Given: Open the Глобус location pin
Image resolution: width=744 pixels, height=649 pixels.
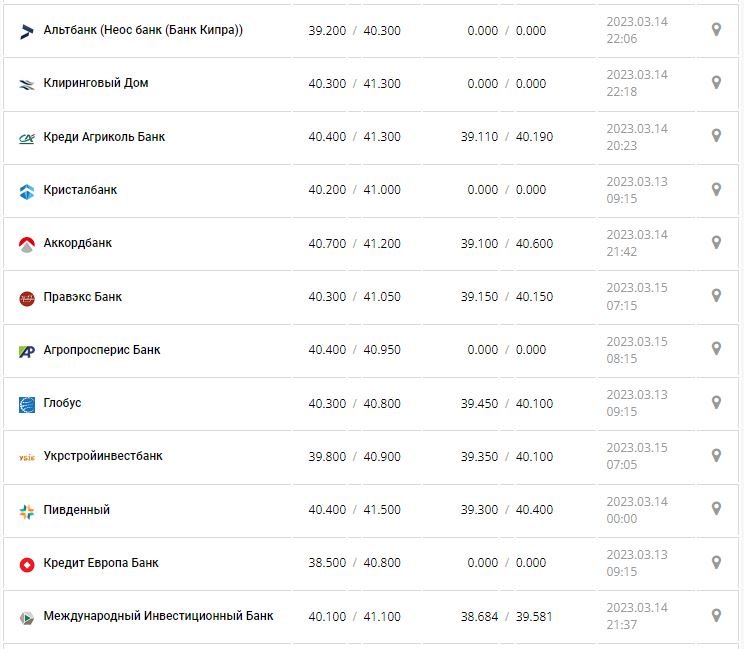Looking at the screenshot, I should tap(716, 402).
